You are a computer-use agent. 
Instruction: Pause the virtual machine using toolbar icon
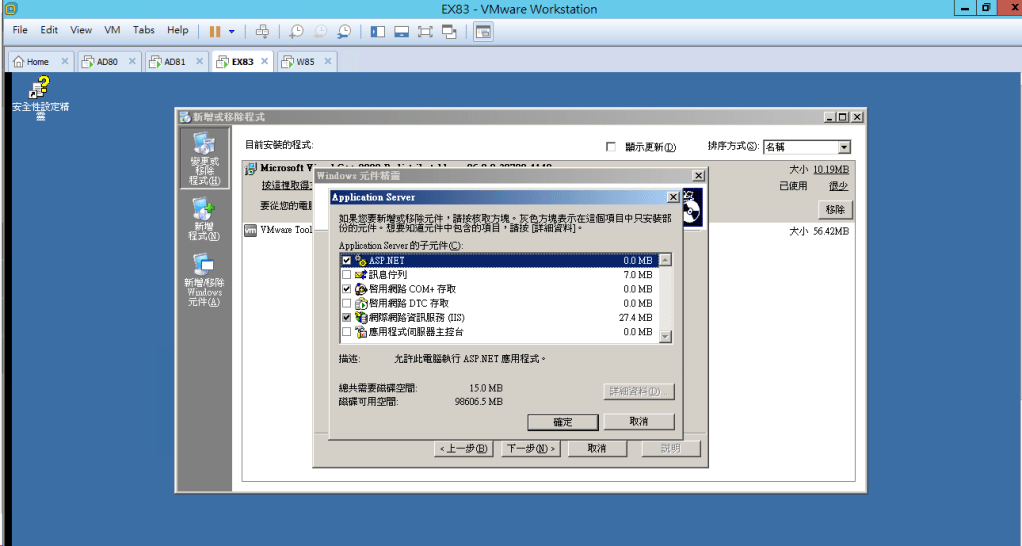215,31
